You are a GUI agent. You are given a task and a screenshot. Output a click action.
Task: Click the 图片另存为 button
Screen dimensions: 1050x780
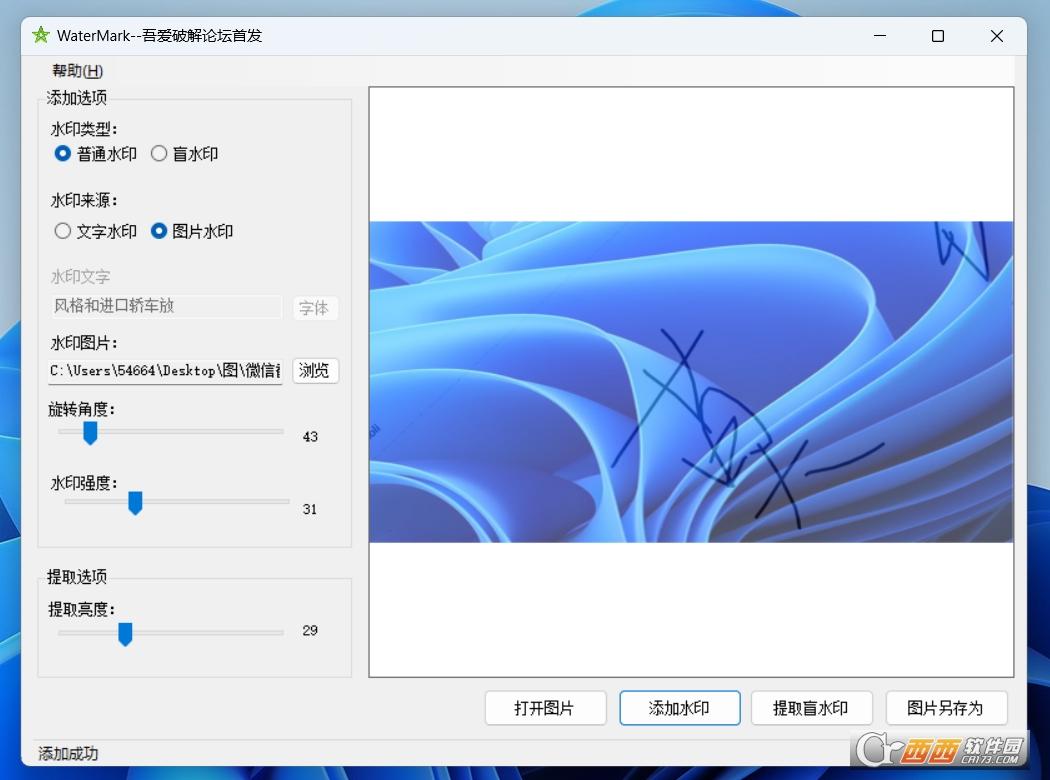point(946,708)
